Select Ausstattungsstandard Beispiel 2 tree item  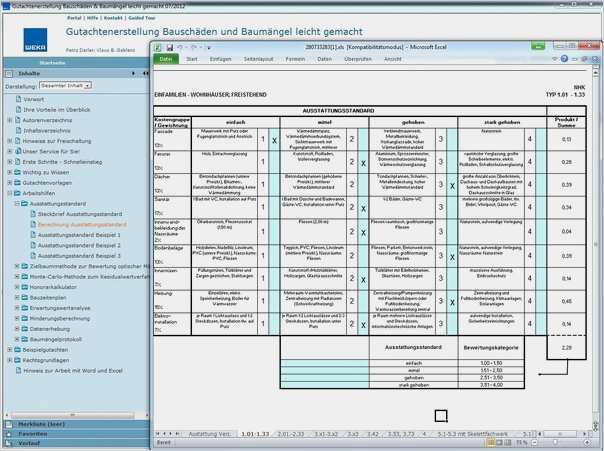(77, 245)
